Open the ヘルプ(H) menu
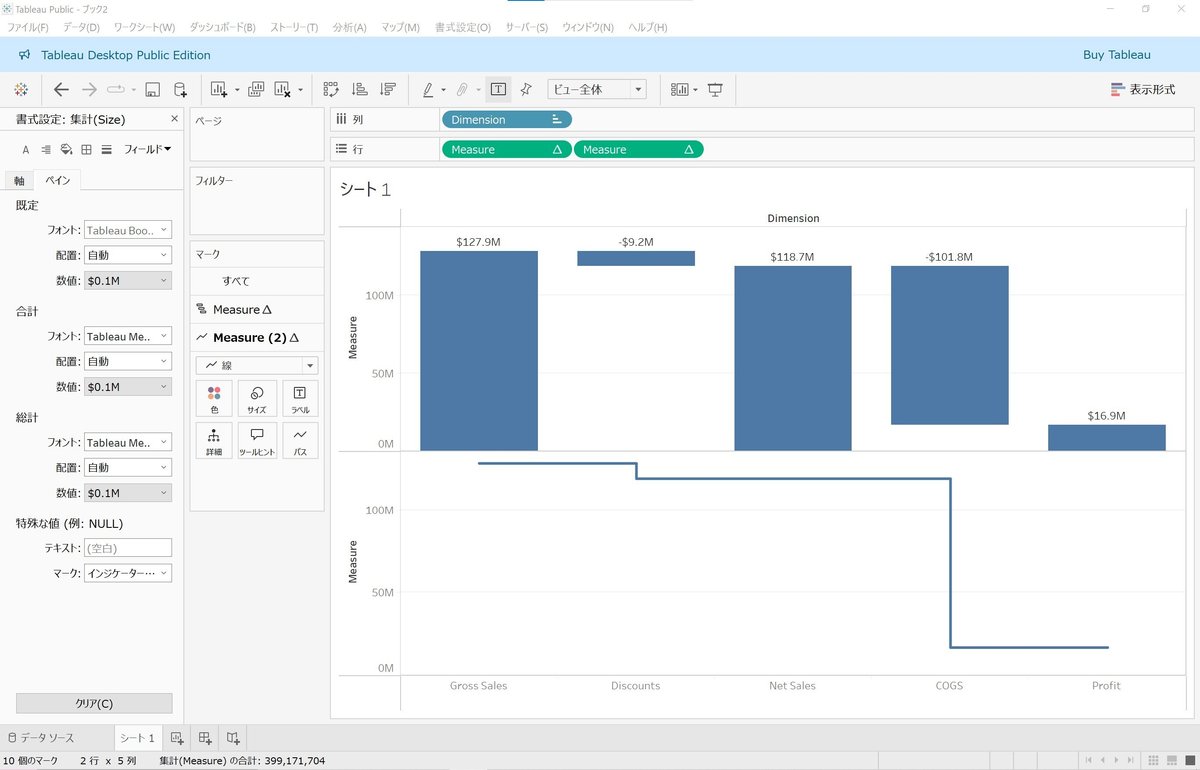This screenshot has height=770, width=1200. pyautogui.click(x=649, y=27)
